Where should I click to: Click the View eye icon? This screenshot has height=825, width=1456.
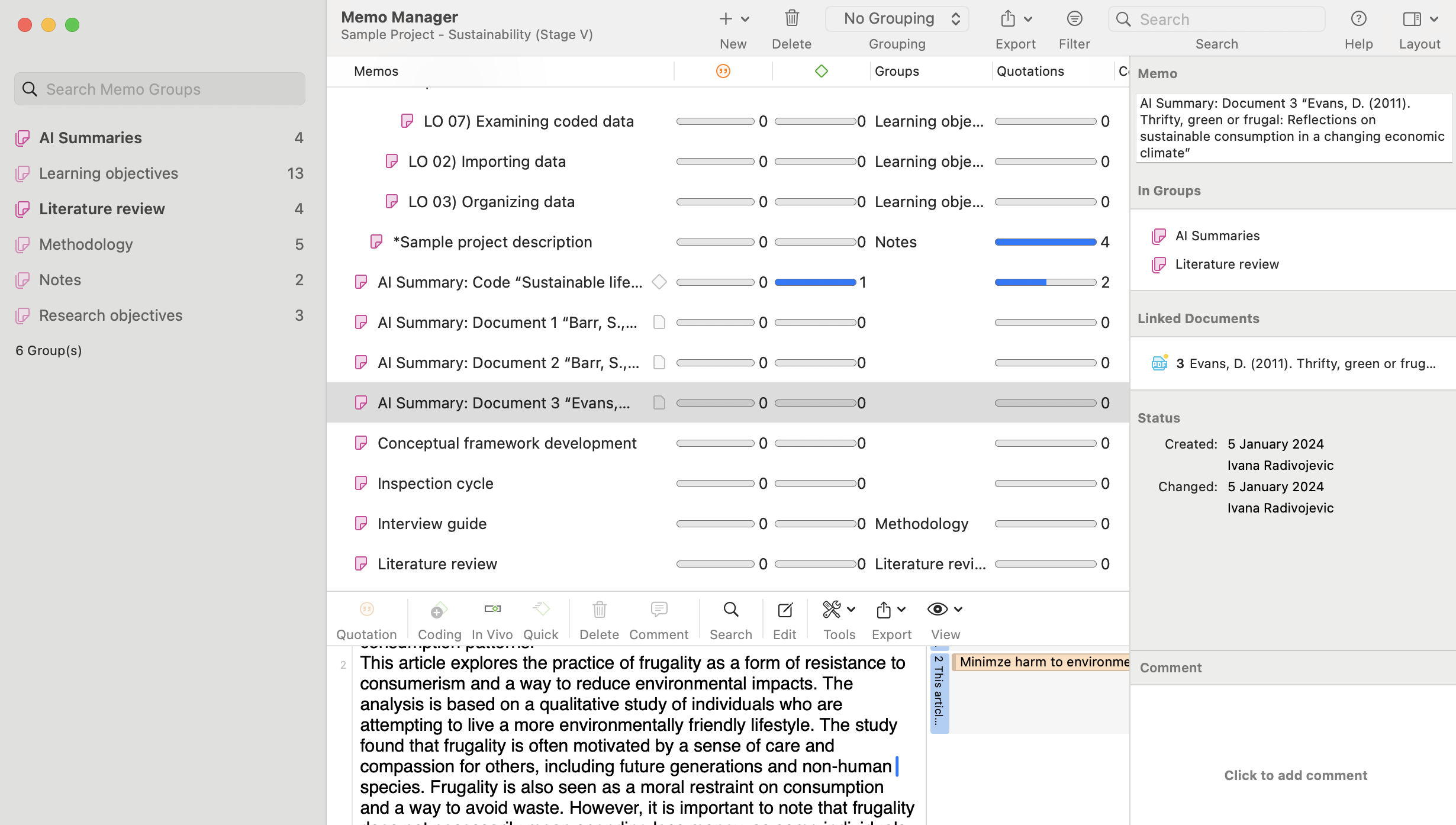coord(938,609)
